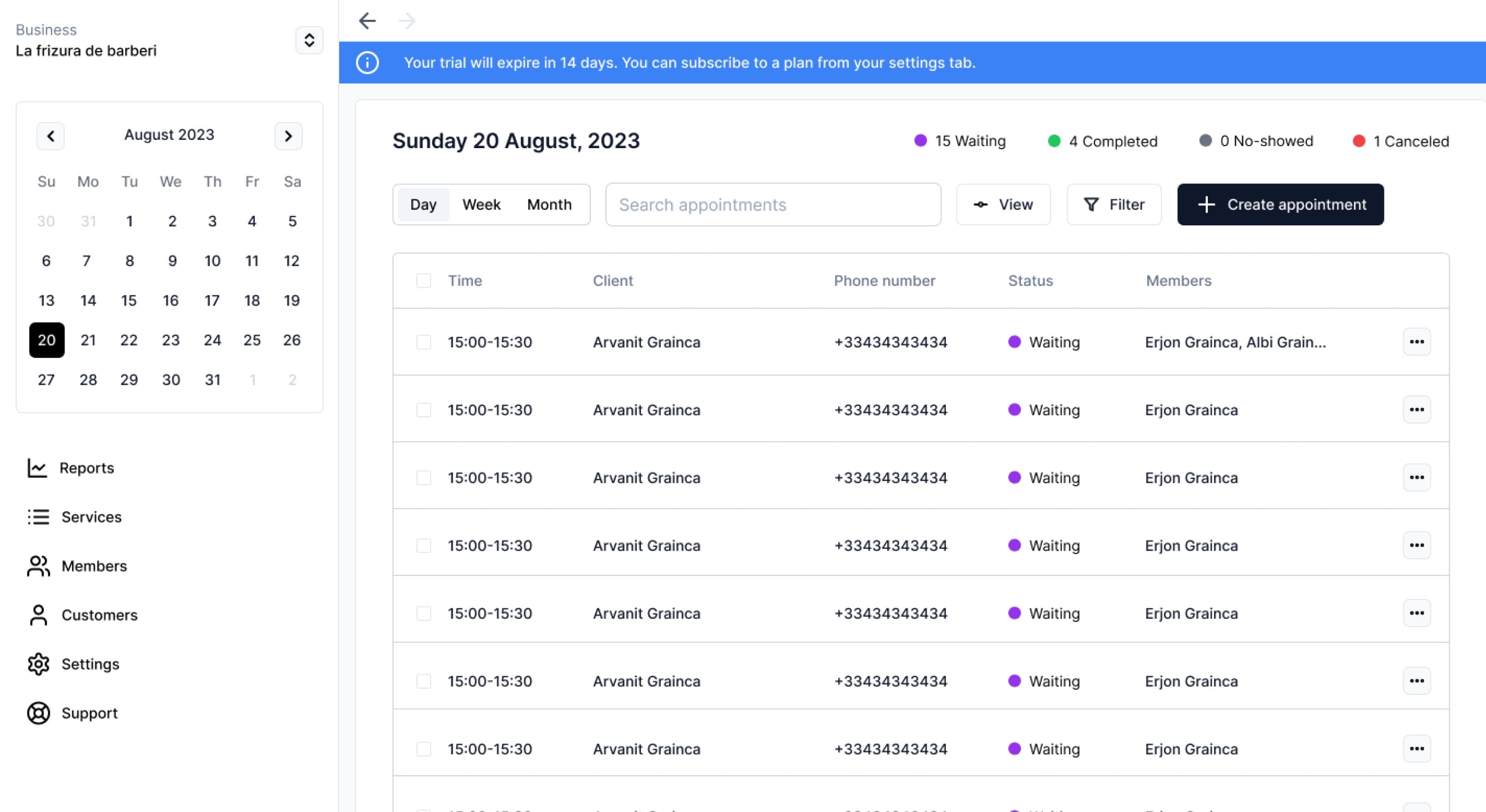Open the Customers menu item
Image resolution: width=1486 pixels, height=812 pixels.
point(83,615)
